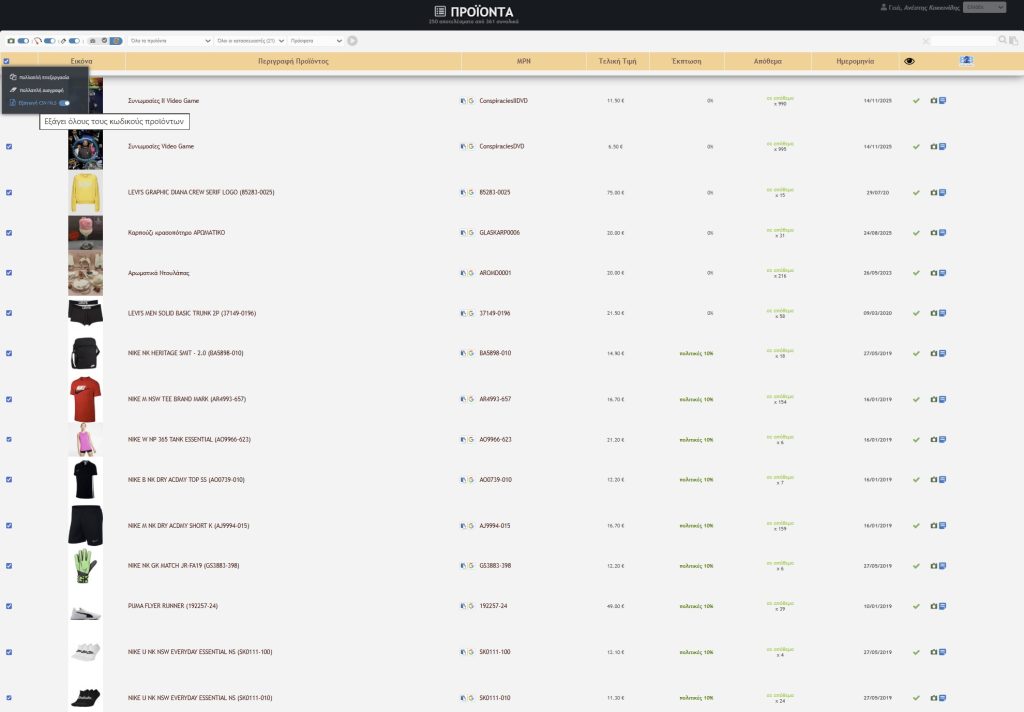
Task: Click the eye visibility column header icon
Action: click(909, 61)
